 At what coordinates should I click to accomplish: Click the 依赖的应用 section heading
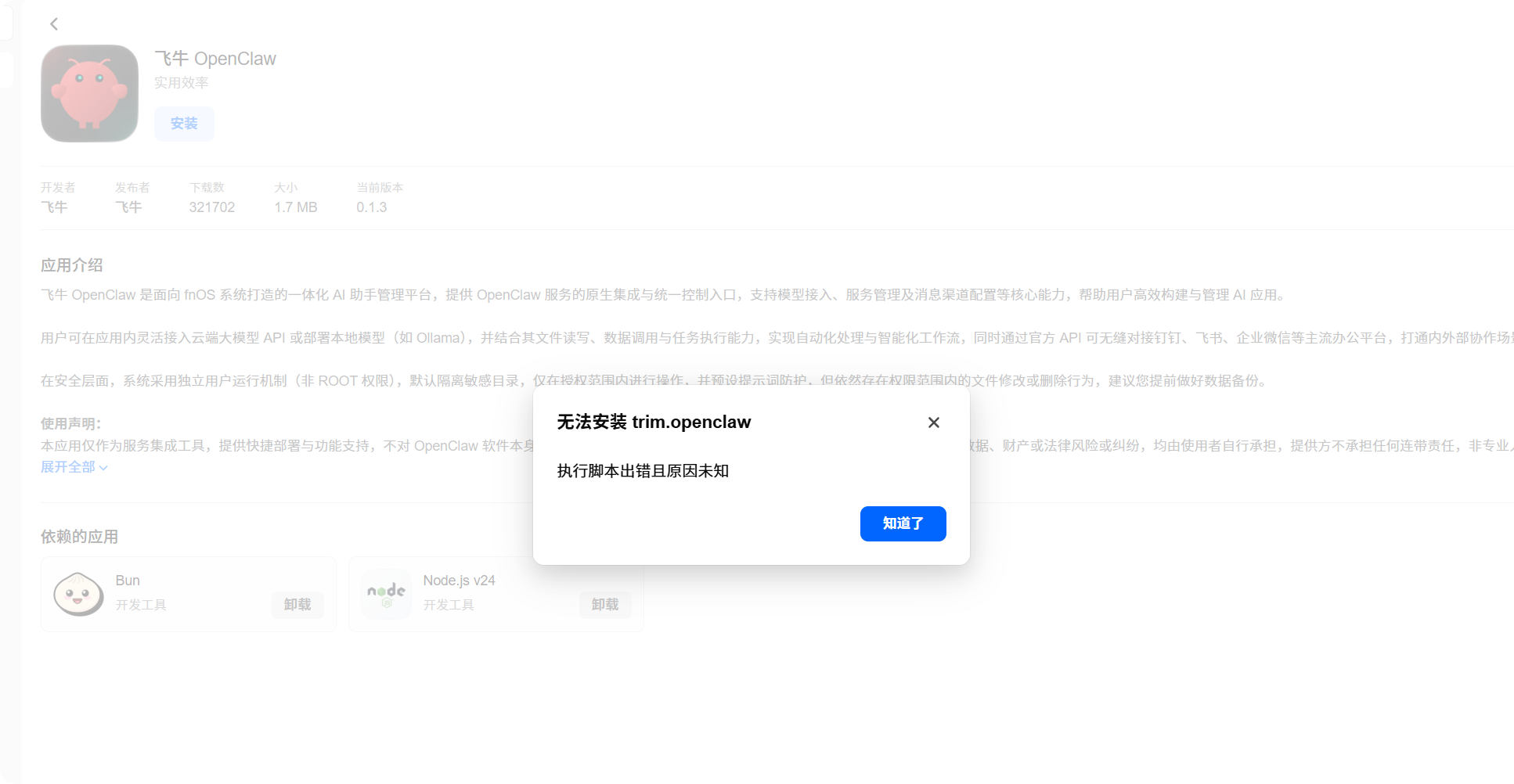point(80,537)
